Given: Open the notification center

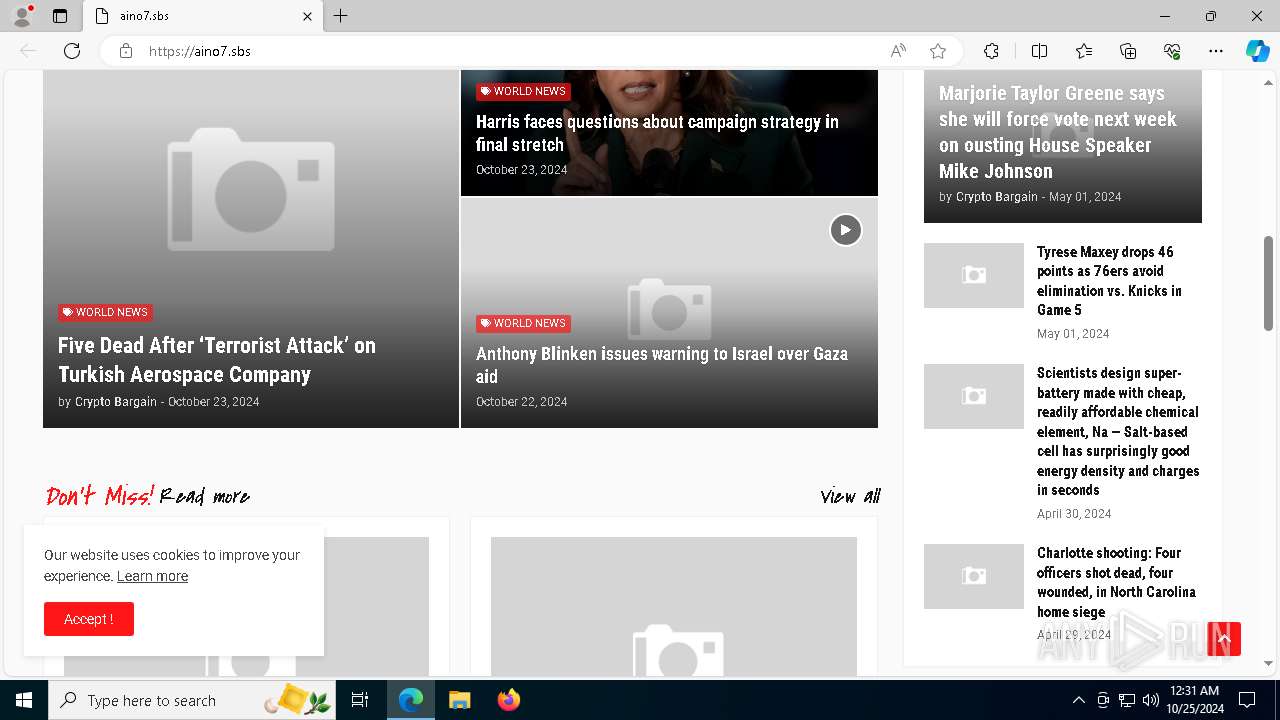Looking at the screenshot, I should click(1247, 700).
